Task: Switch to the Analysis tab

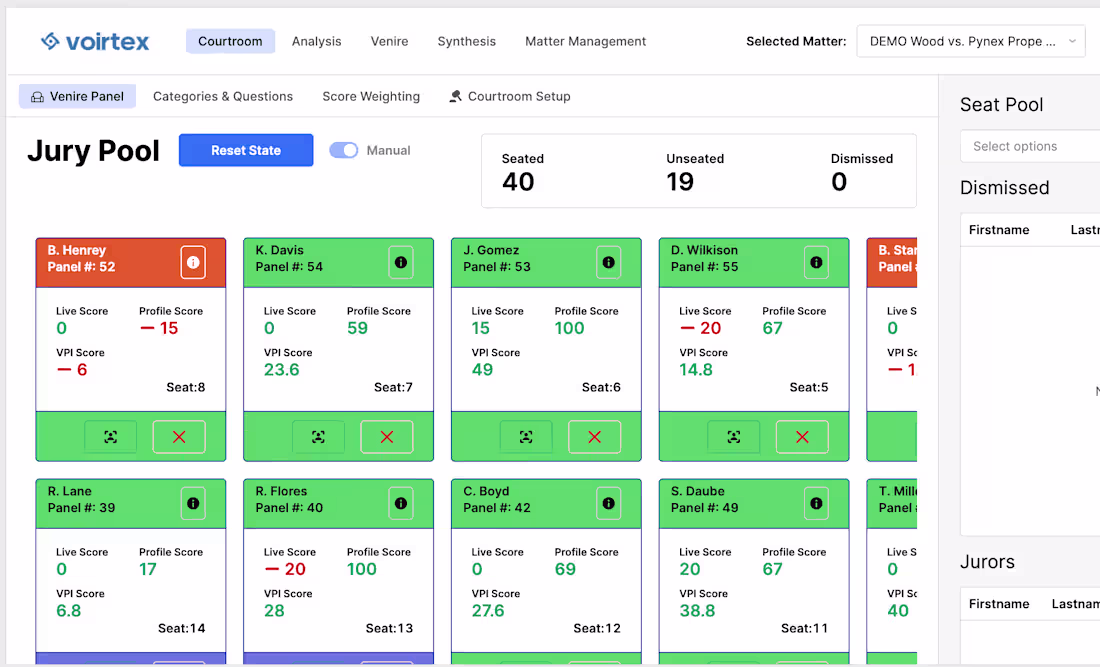Action: 317,41
